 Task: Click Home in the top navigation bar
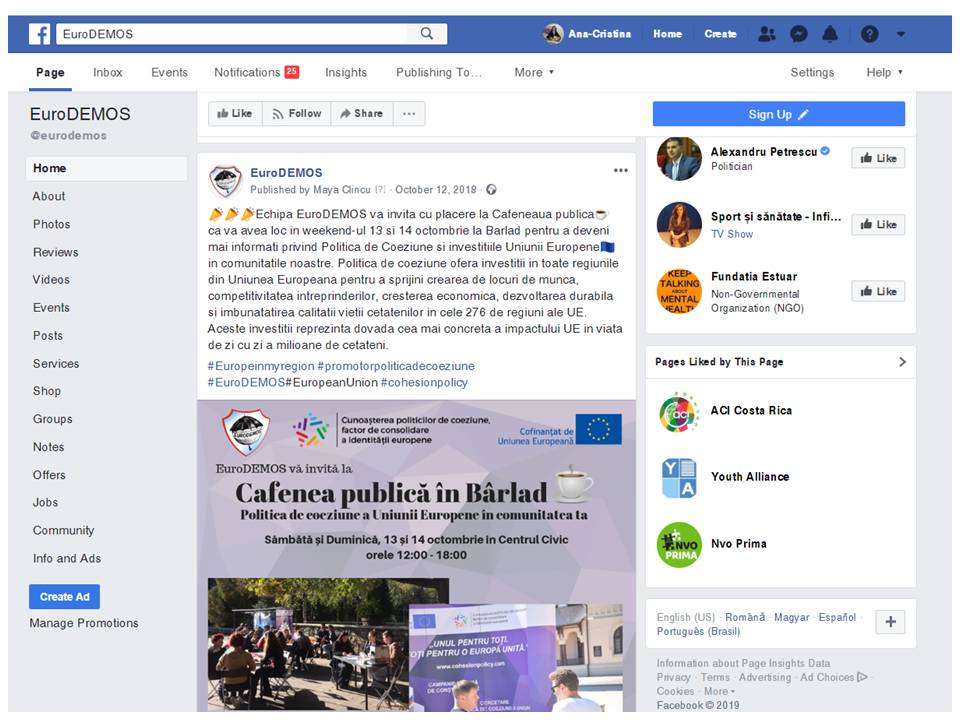click(667, 34)
